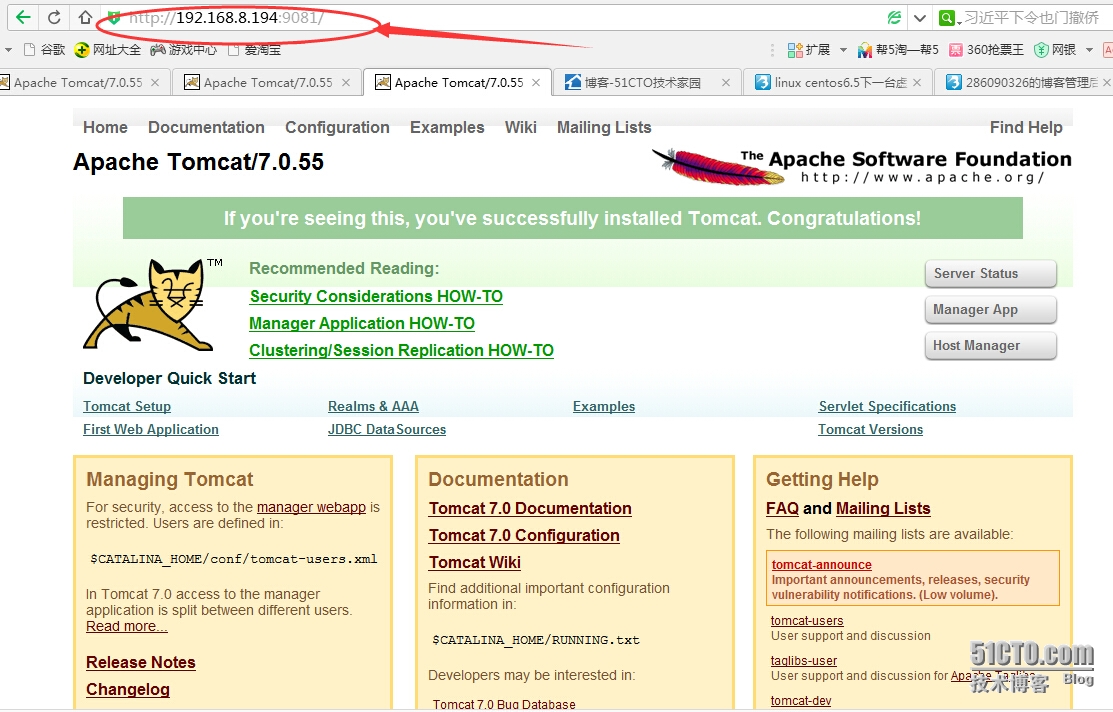This screenshot has width=1113, height=712.
Task: Open the Manager App button
Action: tap(990, 310)
